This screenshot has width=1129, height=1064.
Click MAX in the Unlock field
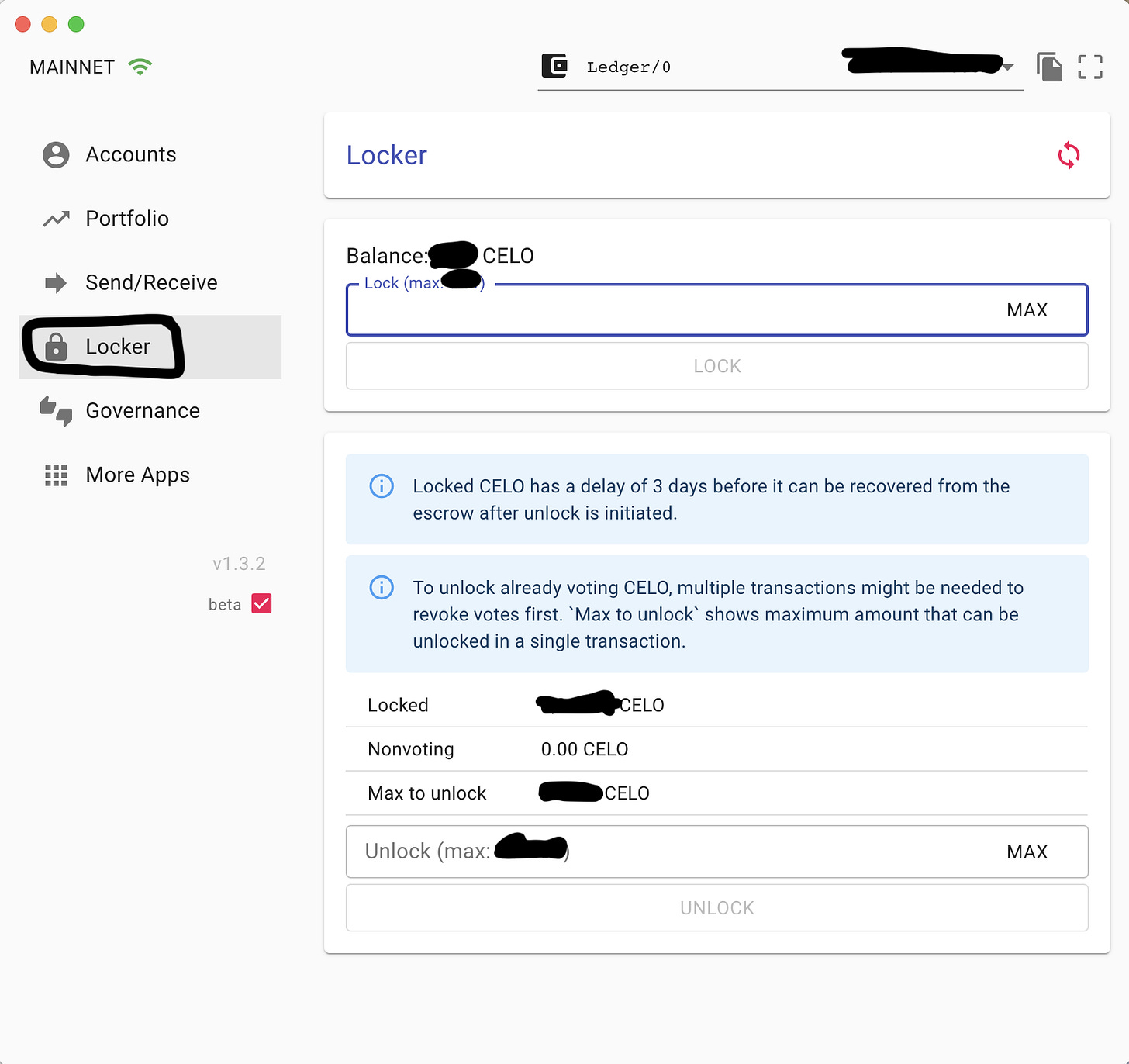(1027, 852)
